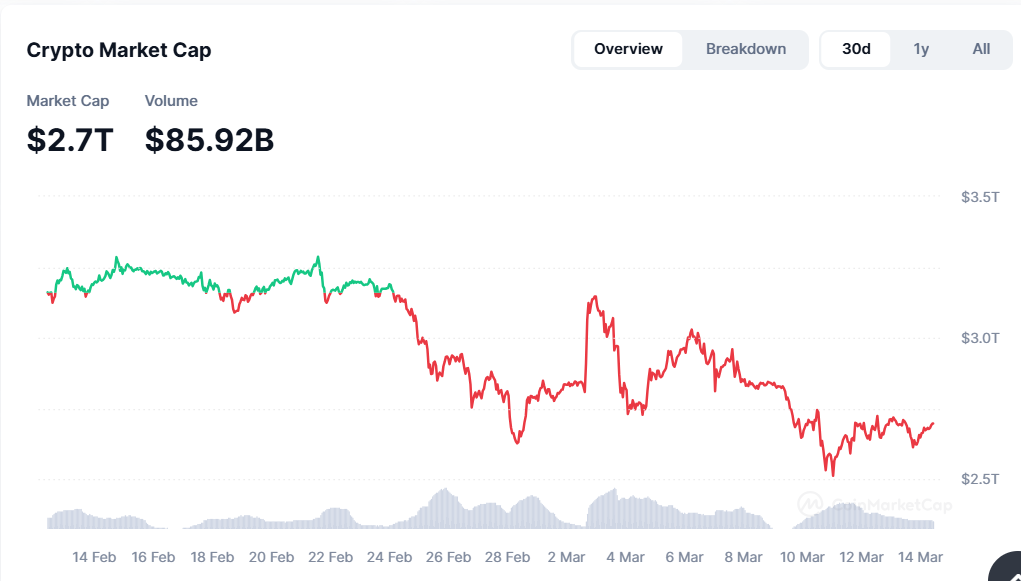Click the volume bars peak above 26 Feb
Viewport: 1021px width, 581px height.
[444, 492]
